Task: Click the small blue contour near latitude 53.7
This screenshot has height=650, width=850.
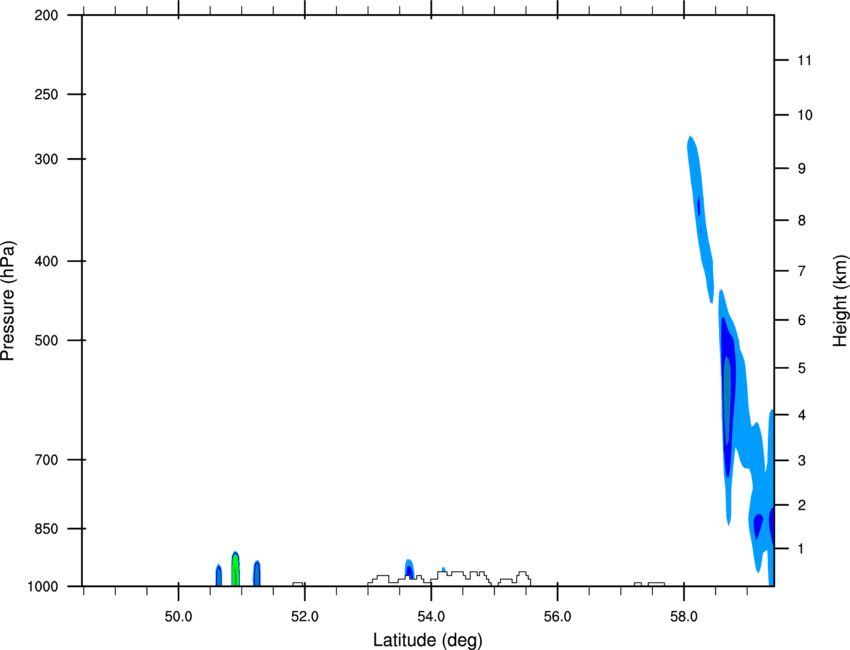Action: point(409,569)
